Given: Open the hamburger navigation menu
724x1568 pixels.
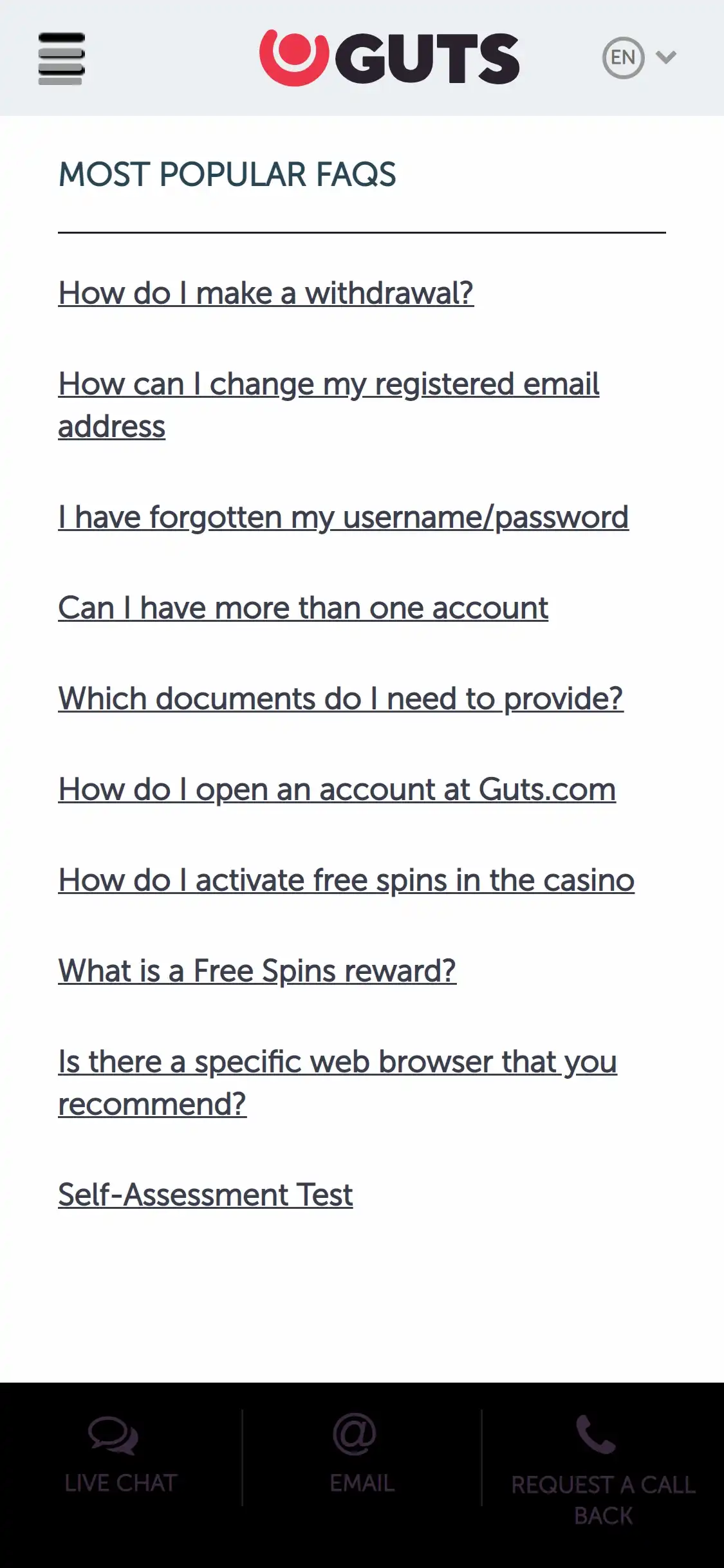Looking at the screenshot, I should [61, 58].
